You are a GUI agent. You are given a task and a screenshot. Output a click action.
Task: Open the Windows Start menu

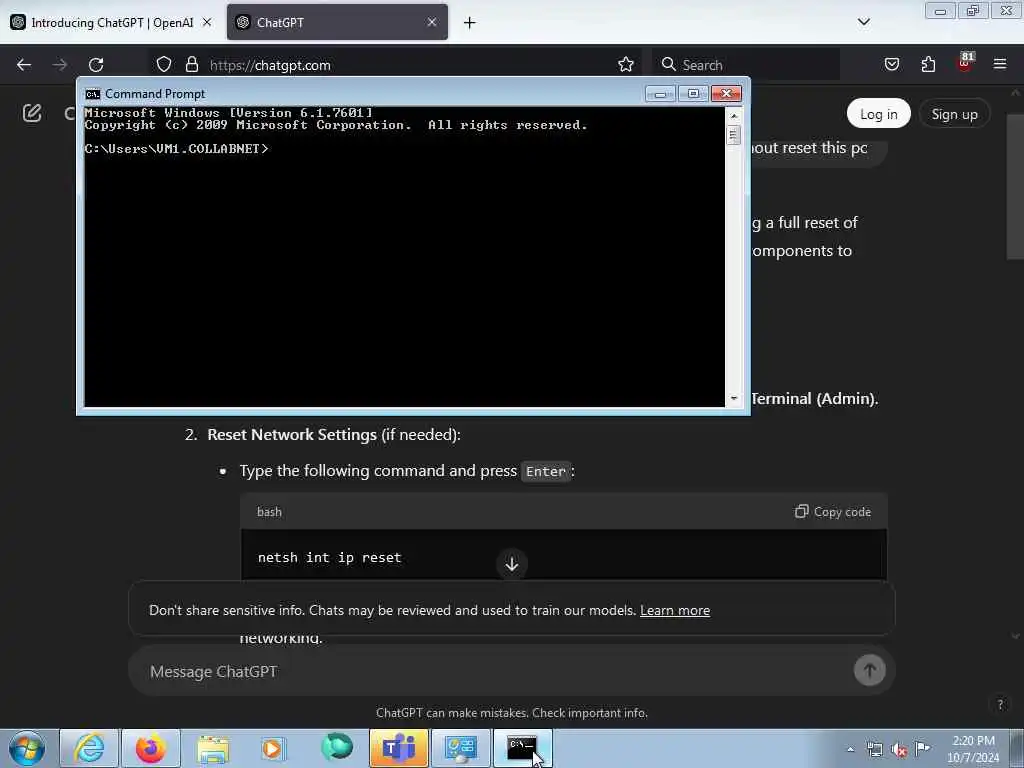coord(27,748)
